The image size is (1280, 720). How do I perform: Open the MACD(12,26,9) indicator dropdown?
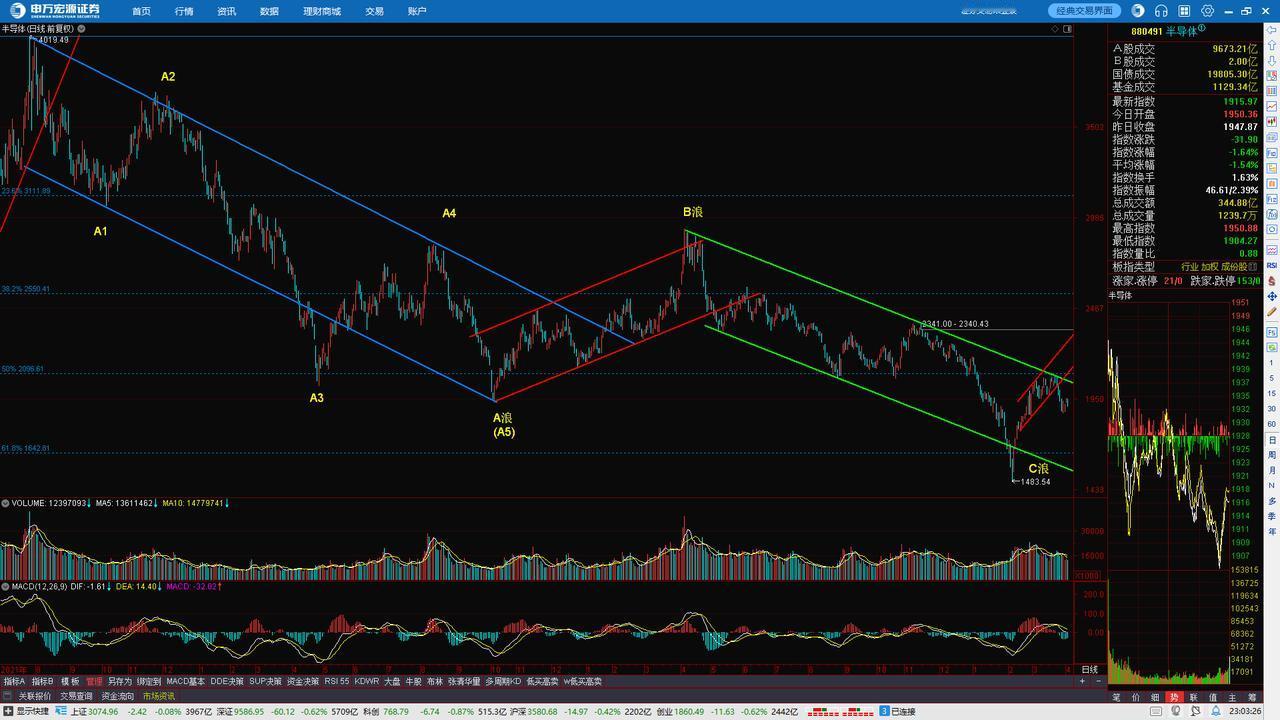(4, 586)
